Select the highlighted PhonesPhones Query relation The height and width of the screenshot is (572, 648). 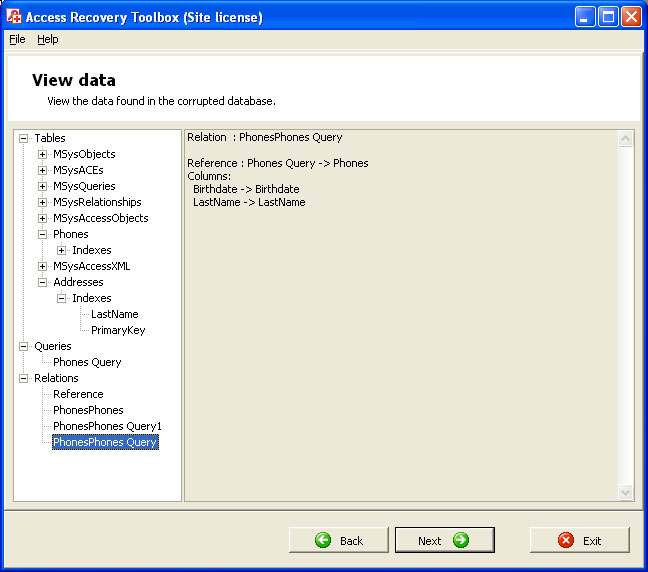click(105, 442)
